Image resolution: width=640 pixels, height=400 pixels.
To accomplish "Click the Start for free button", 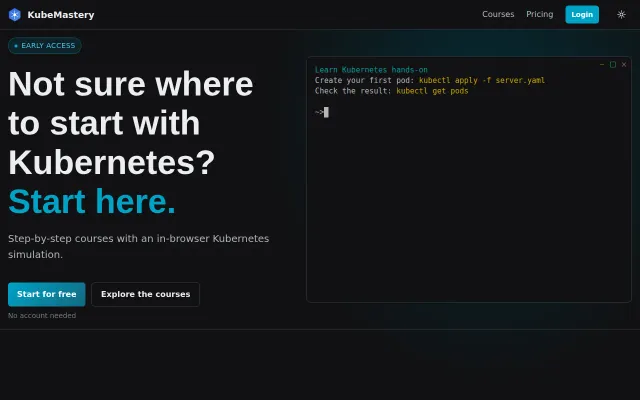I will click(47, 294).
